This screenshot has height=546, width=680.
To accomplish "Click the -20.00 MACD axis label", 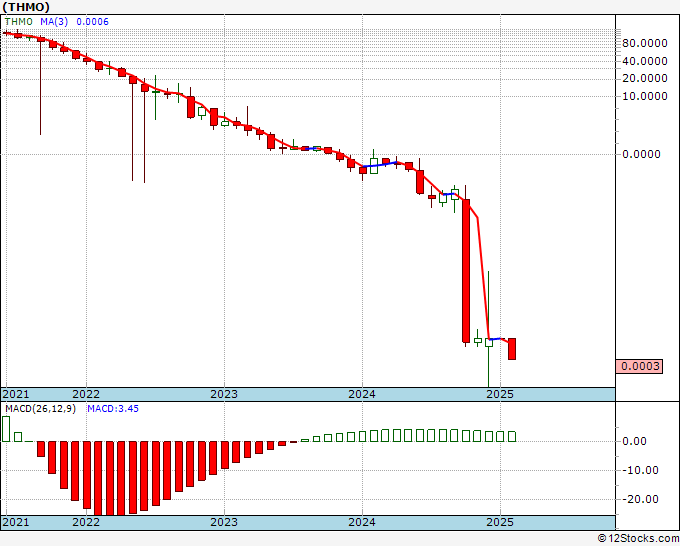I will [x=642, y=499].
